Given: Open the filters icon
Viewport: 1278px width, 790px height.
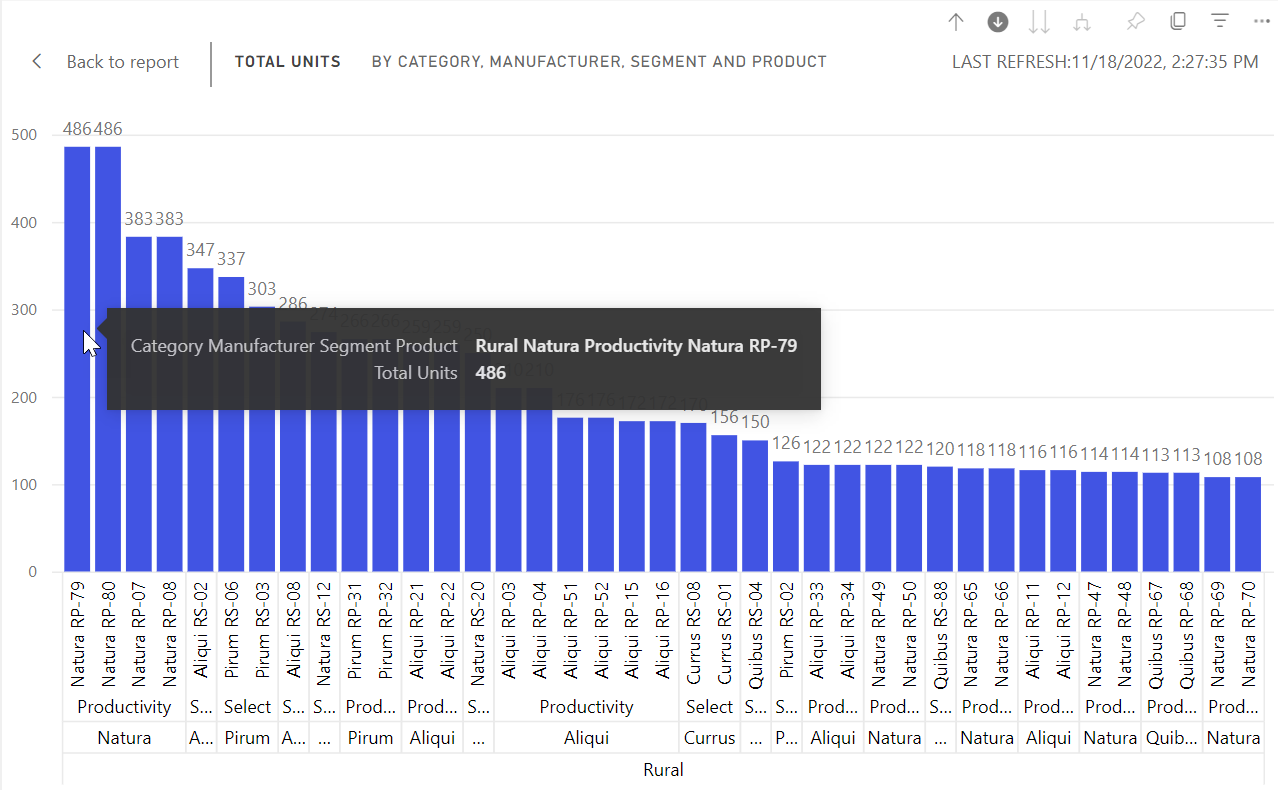Looking at the screenshot, I should (1219, 21).
